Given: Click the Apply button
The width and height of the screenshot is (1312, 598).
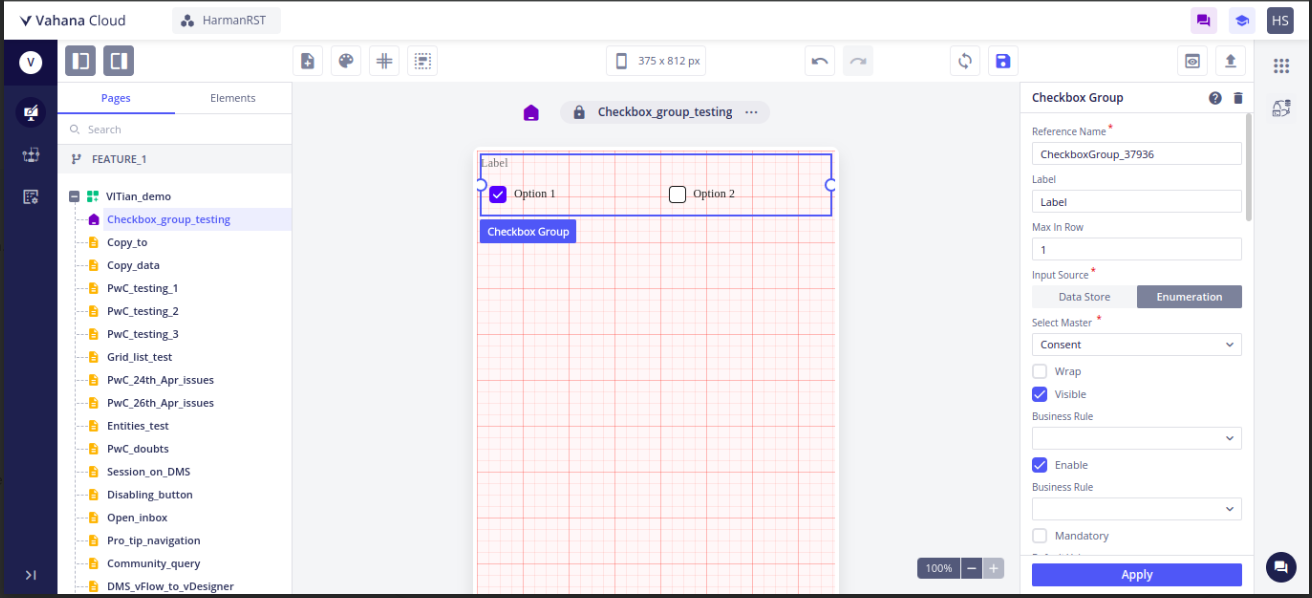Looking at the screenshot, I should tap(1137, 575).
